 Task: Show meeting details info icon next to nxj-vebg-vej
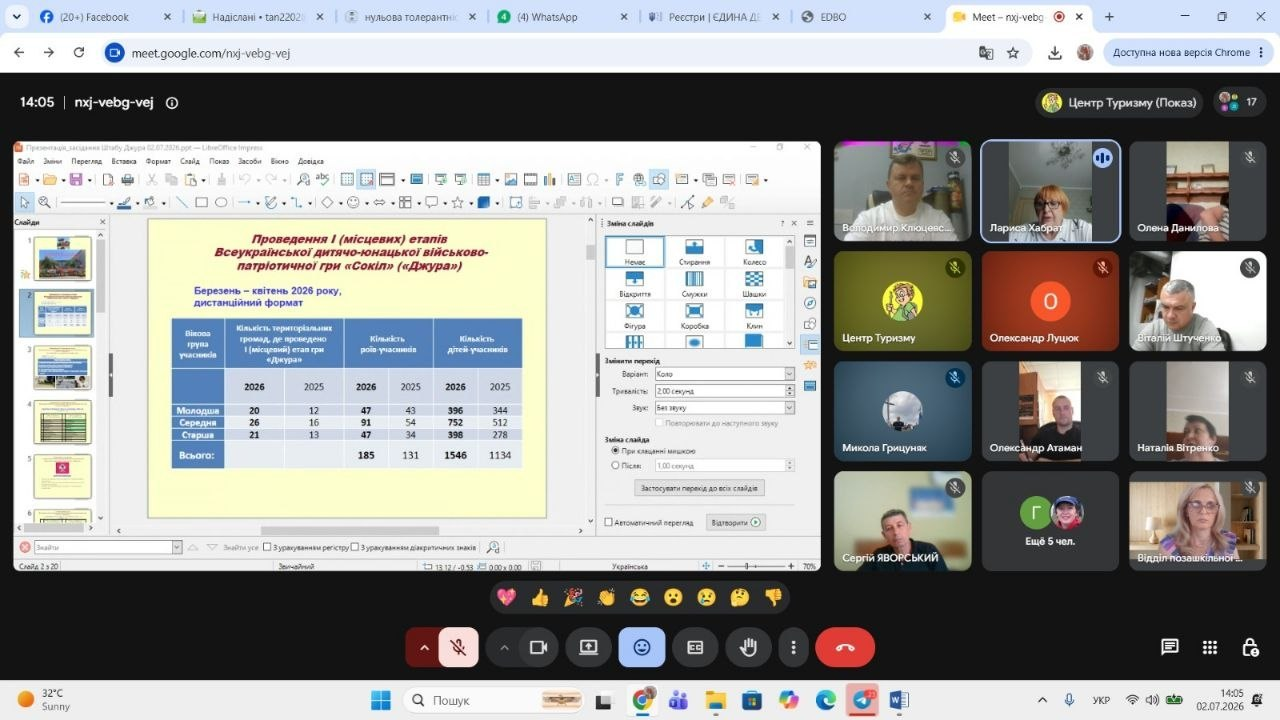(x=171, y=102)
